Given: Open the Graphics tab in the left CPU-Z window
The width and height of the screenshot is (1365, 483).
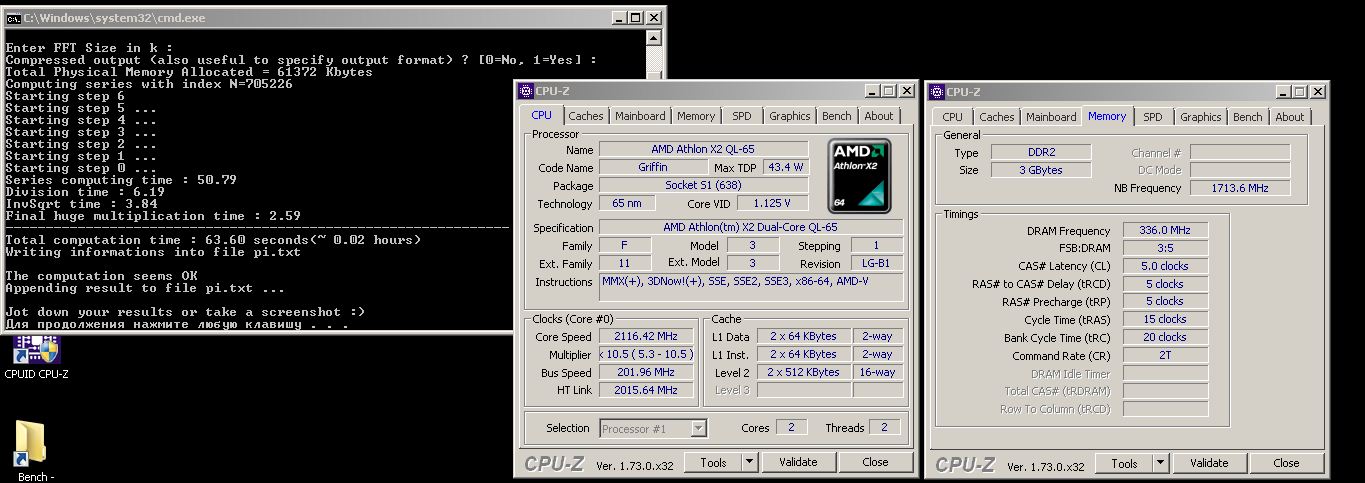Looking at the screenshot, I should [x=789, y=116].
